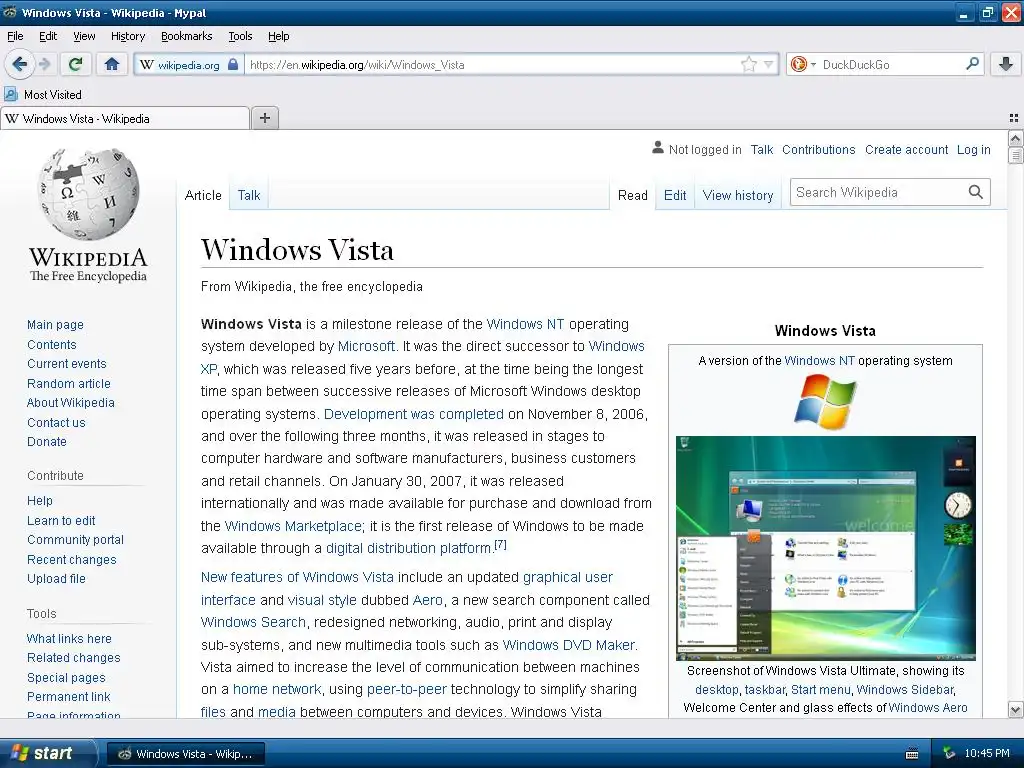Open the Donate sidebar link

46,441
